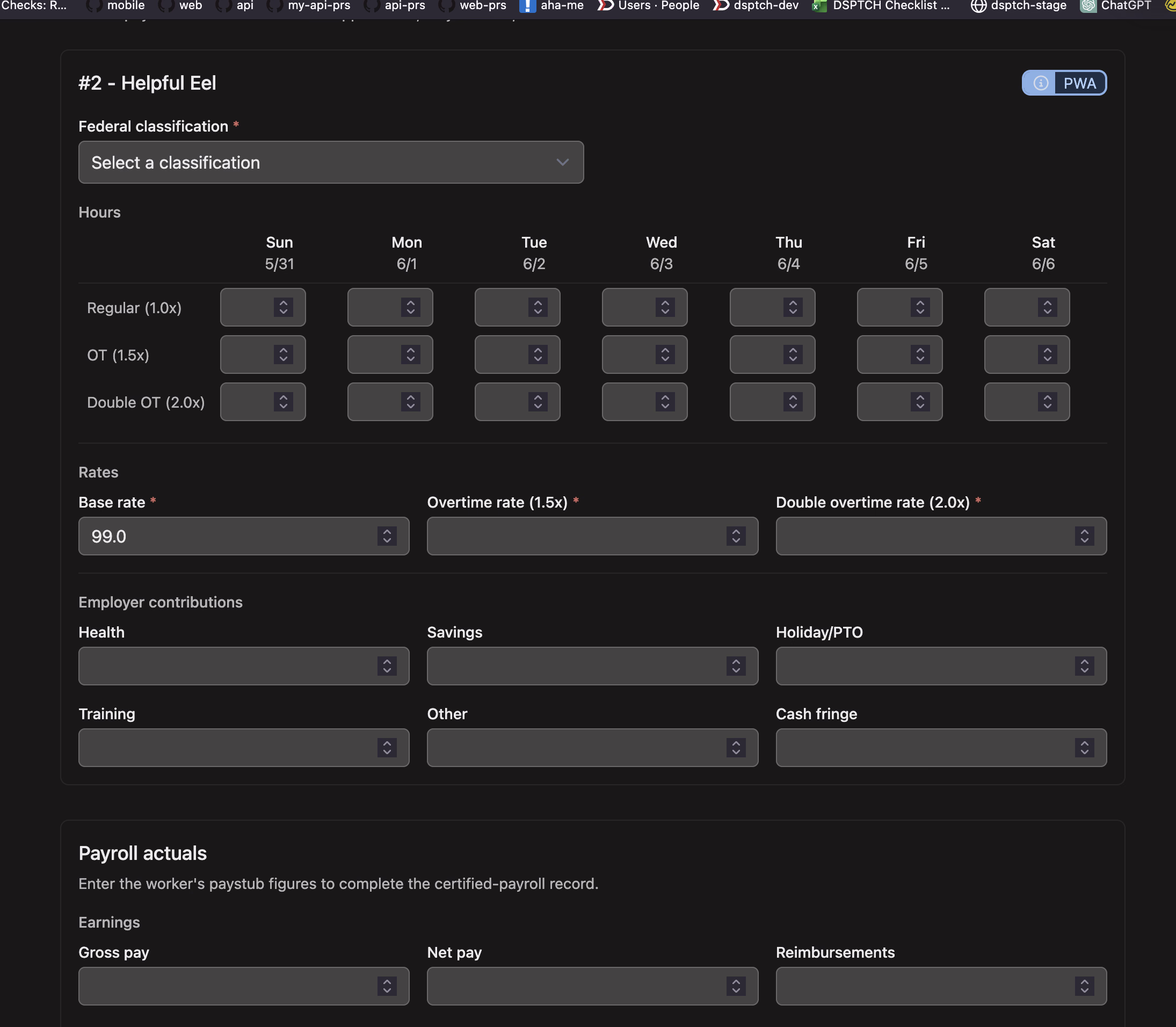Click the Savings contribution input field
The height and width of the screenshot is (1027, 1176).
(592, 666)
